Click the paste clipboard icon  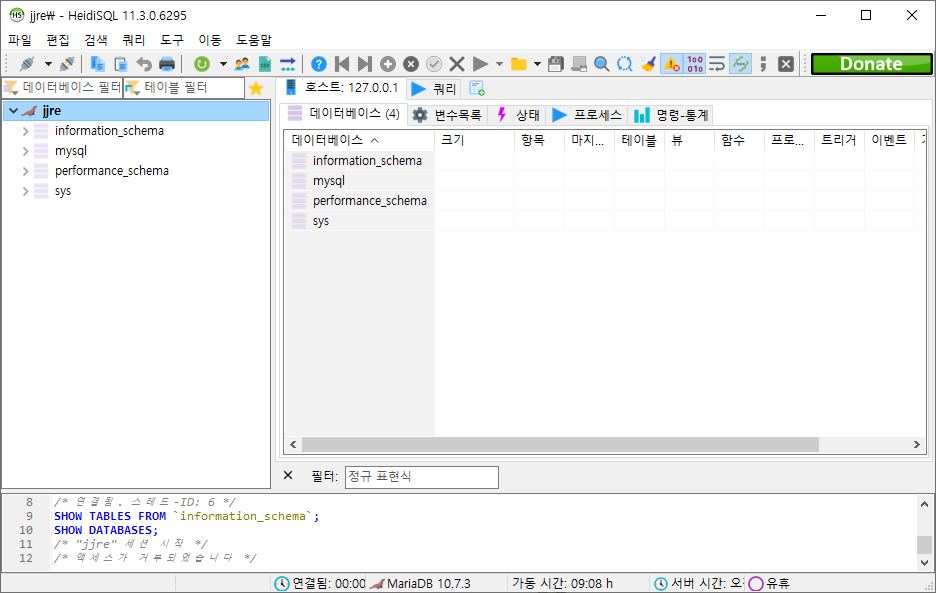point(121,64)
